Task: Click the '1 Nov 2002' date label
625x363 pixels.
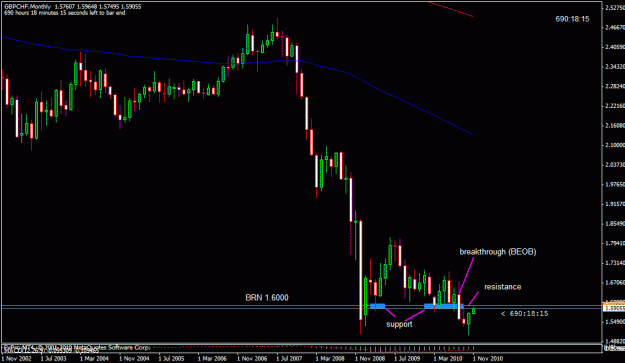Action: 16,358
